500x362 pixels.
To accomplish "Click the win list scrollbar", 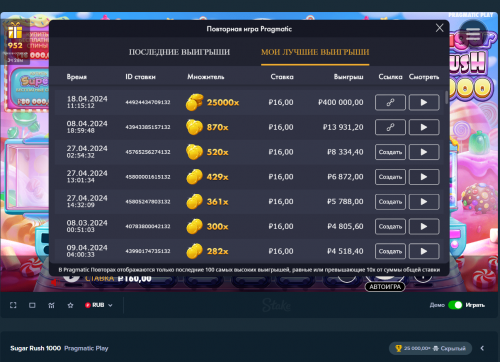I will 446,97.
